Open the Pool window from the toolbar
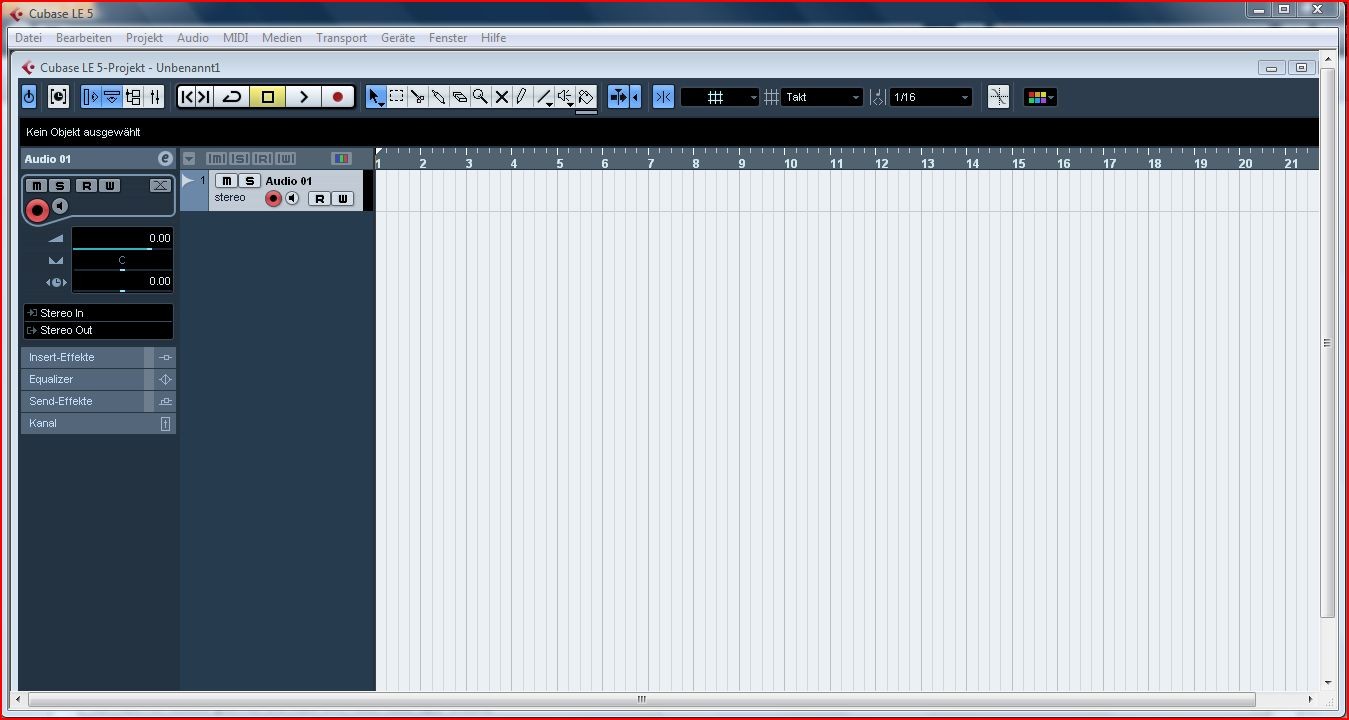1349x720 pixels. [134, 97]
